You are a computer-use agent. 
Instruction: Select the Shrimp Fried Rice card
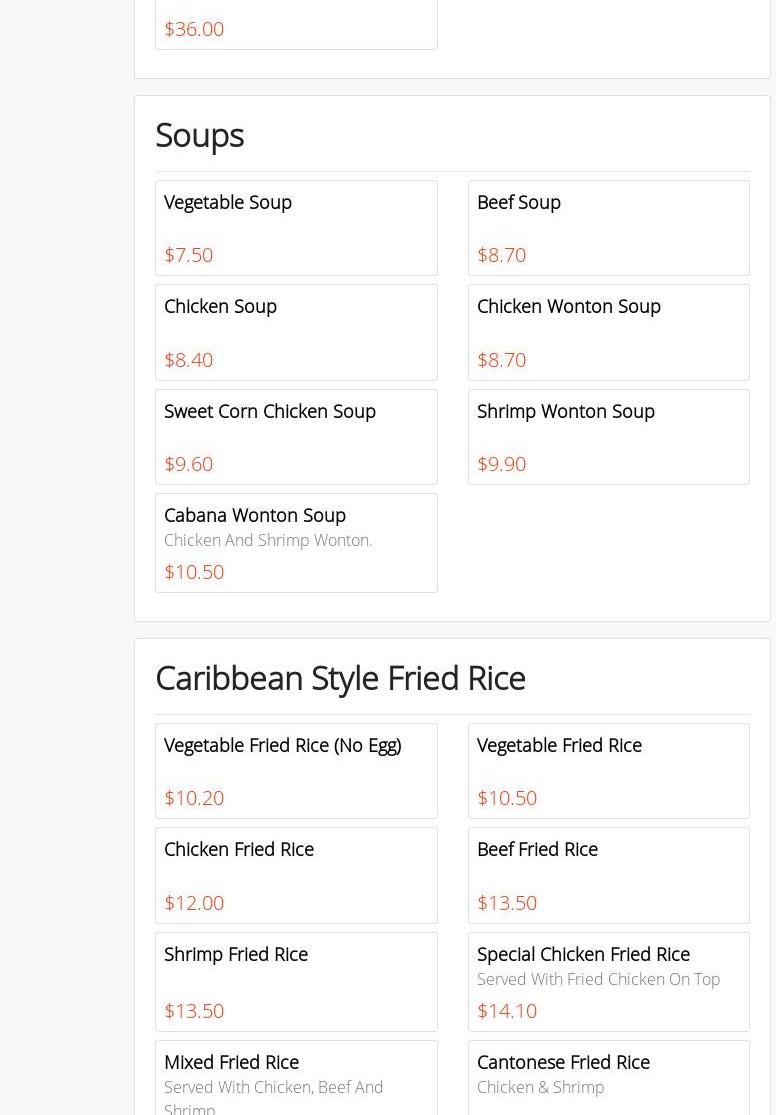296,981
